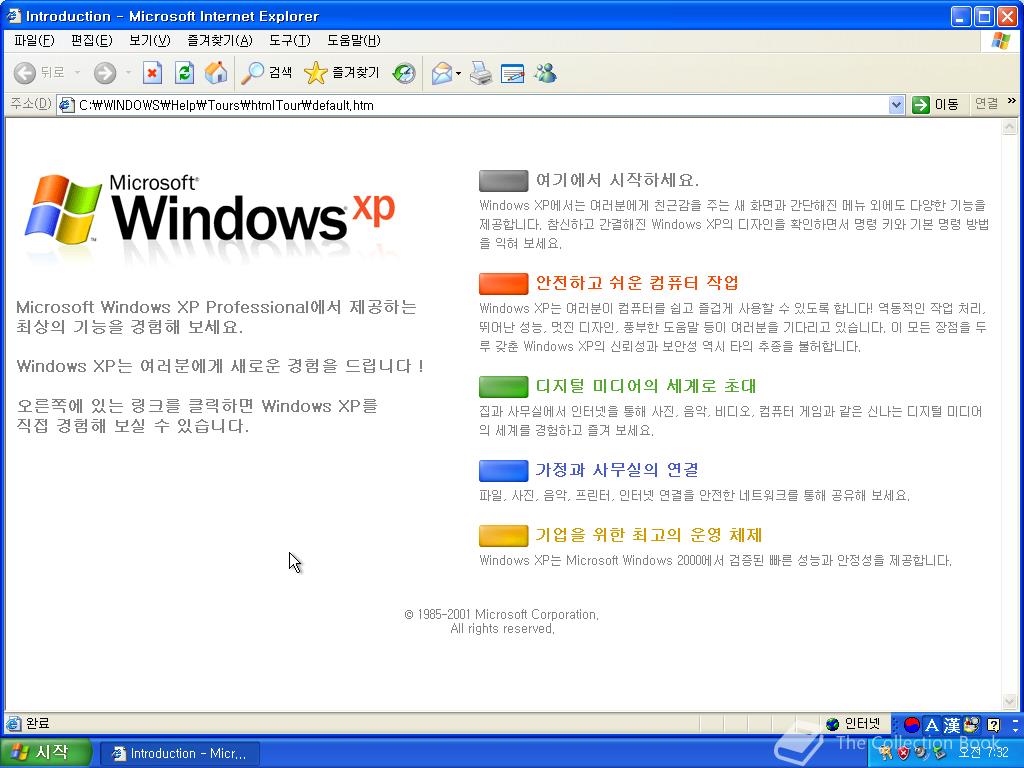Click the Windows flag throbber icon
1024x768 pixels.
(x=1000, y=41)
